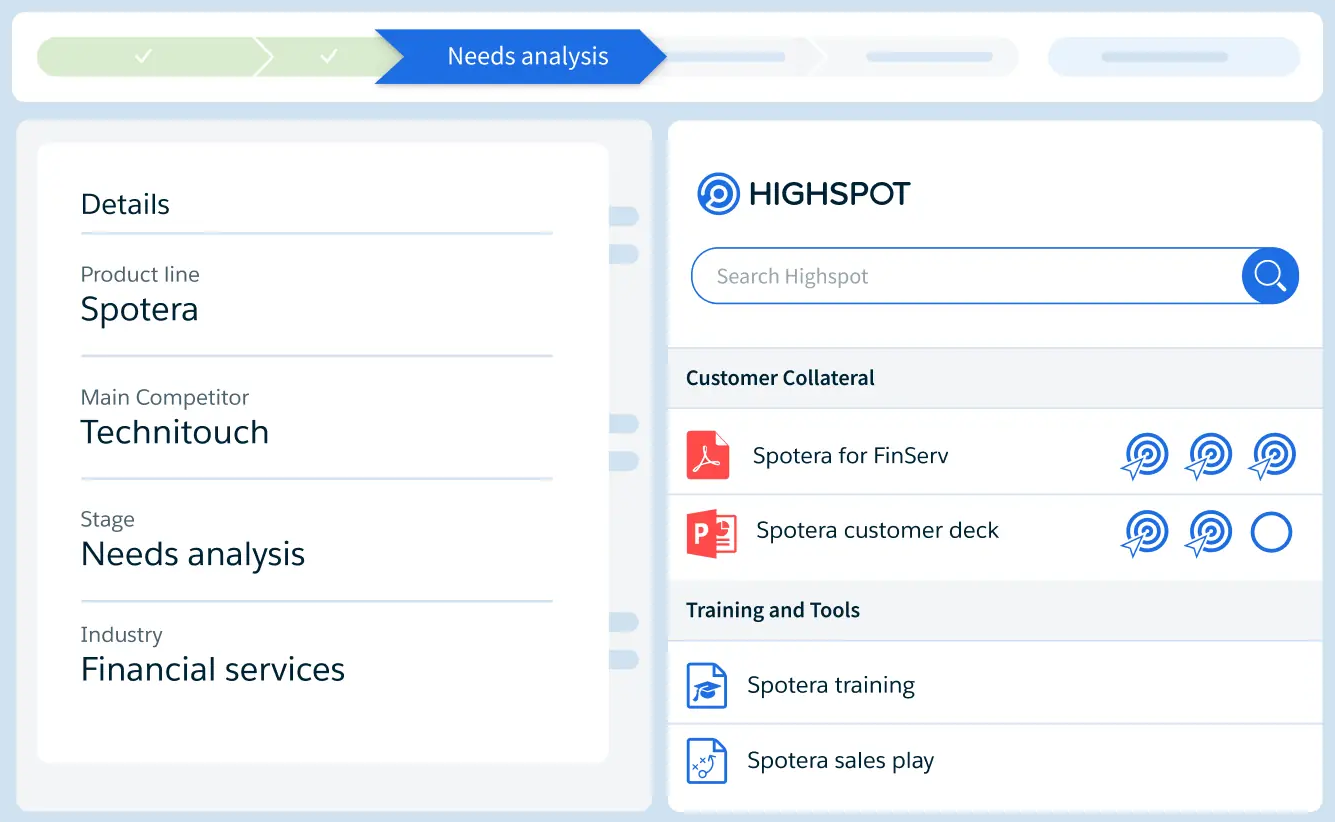The width and height of the screenshot is (1335, 822).
Task: Click first target icon in Spotera for FinServ row
Action: (x=1144, y=456)
